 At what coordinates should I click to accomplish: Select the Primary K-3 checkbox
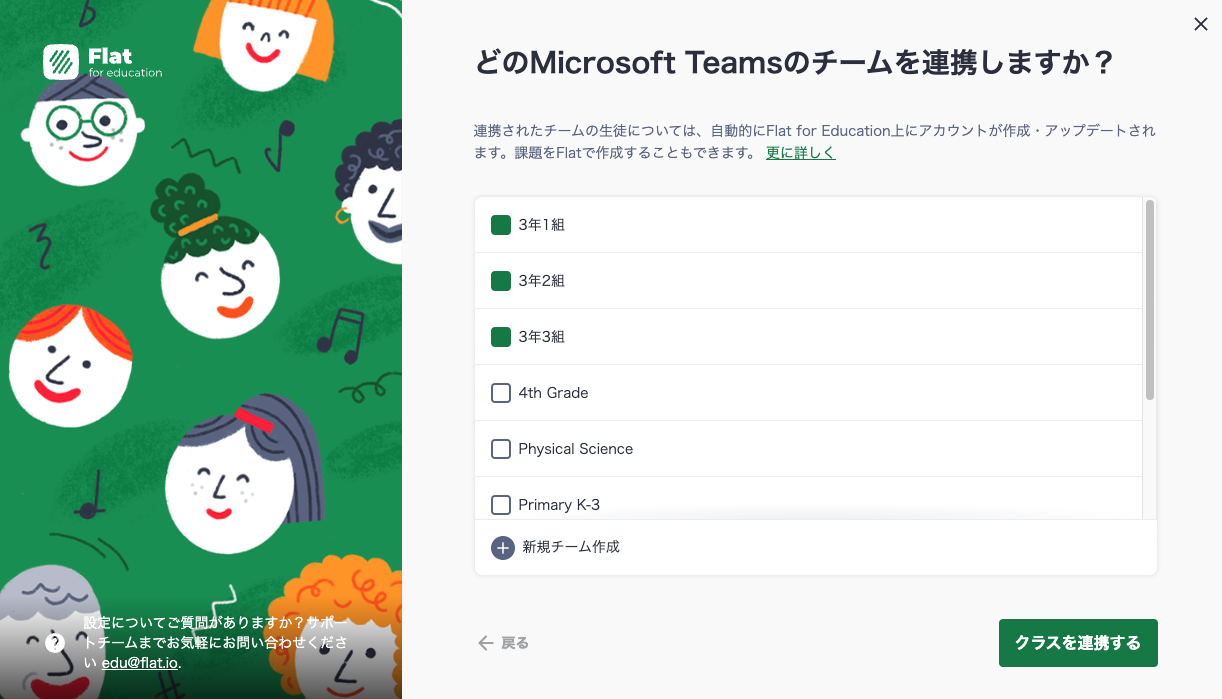click(501, 505)
